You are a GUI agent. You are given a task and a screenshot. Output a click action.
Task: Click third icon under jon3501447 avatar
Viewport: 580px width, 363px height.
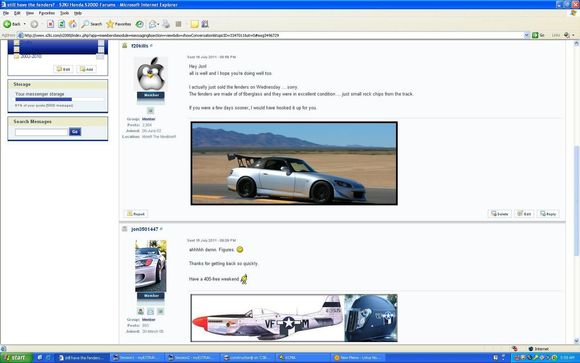tap(161, 312)
